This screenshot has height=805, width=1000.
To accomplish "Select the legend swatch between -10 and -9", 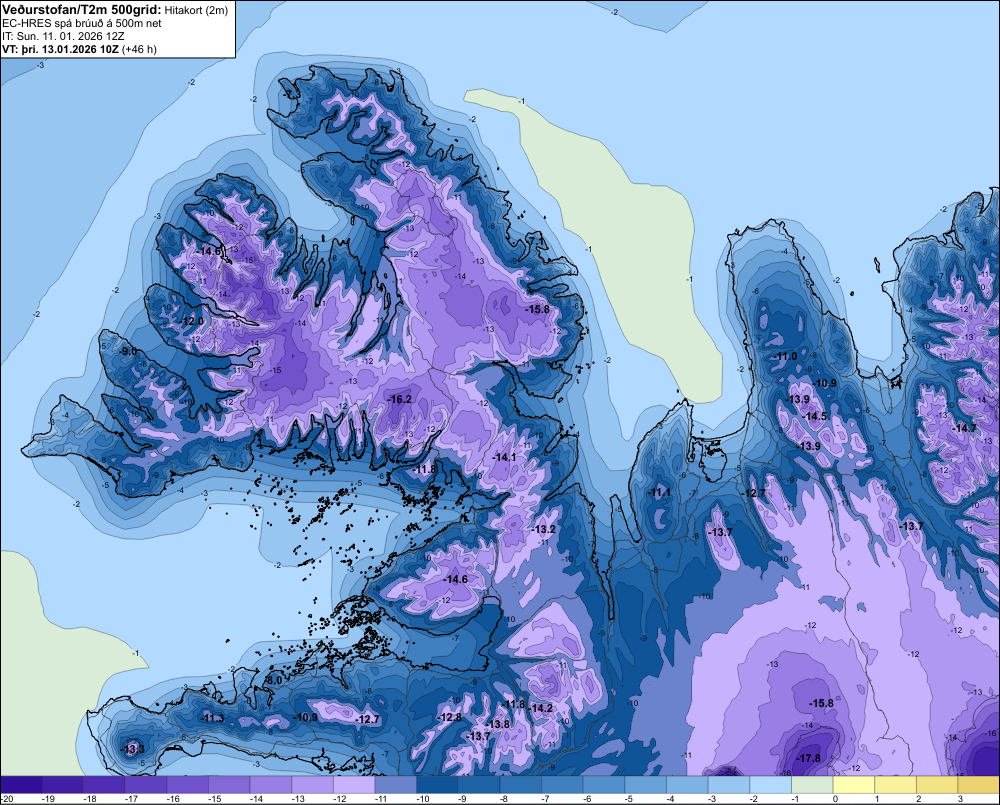I will pos(438,784).
